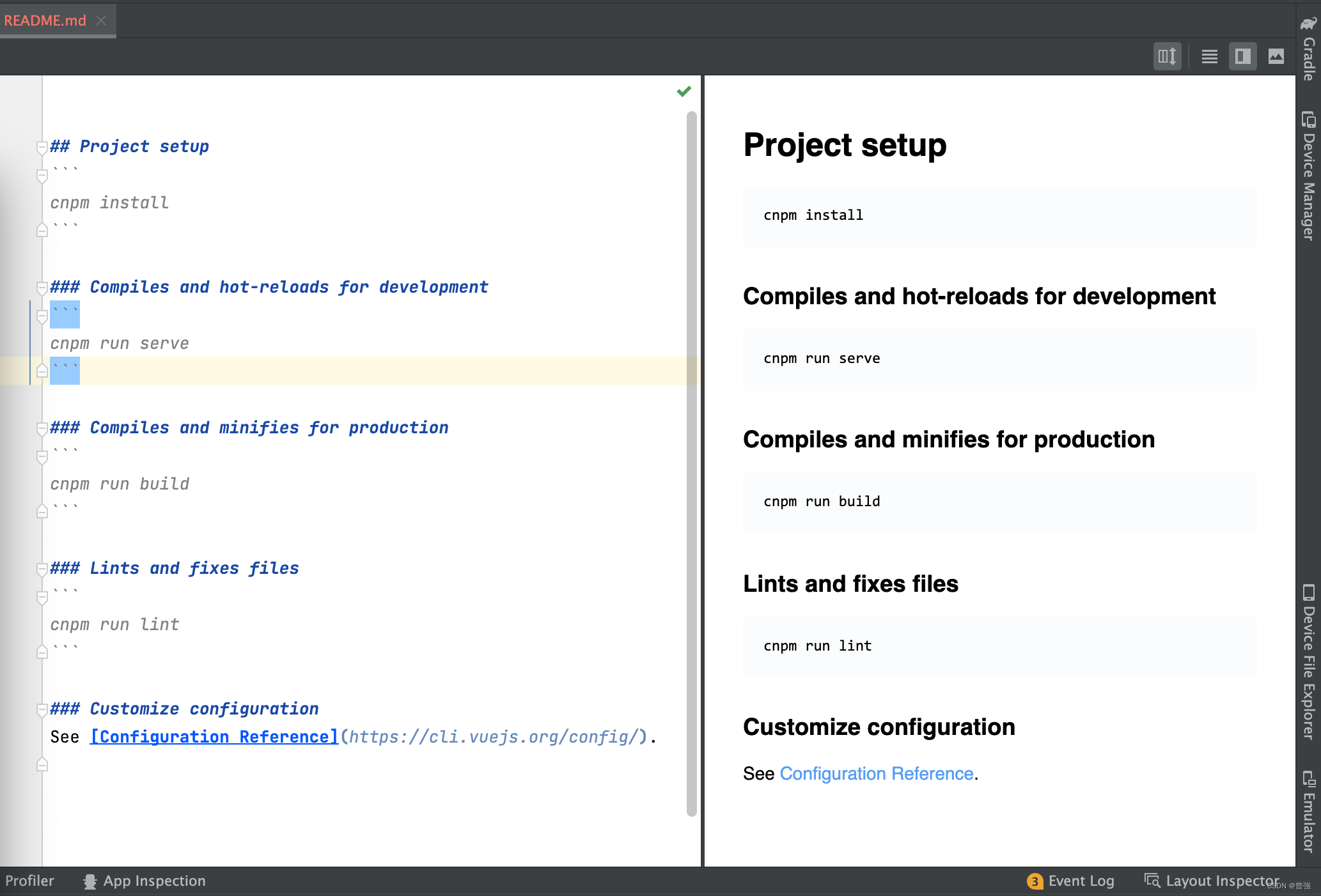Collapse the Project setup section fold arrow
The image size is (1321, 896).
[42, 148]
